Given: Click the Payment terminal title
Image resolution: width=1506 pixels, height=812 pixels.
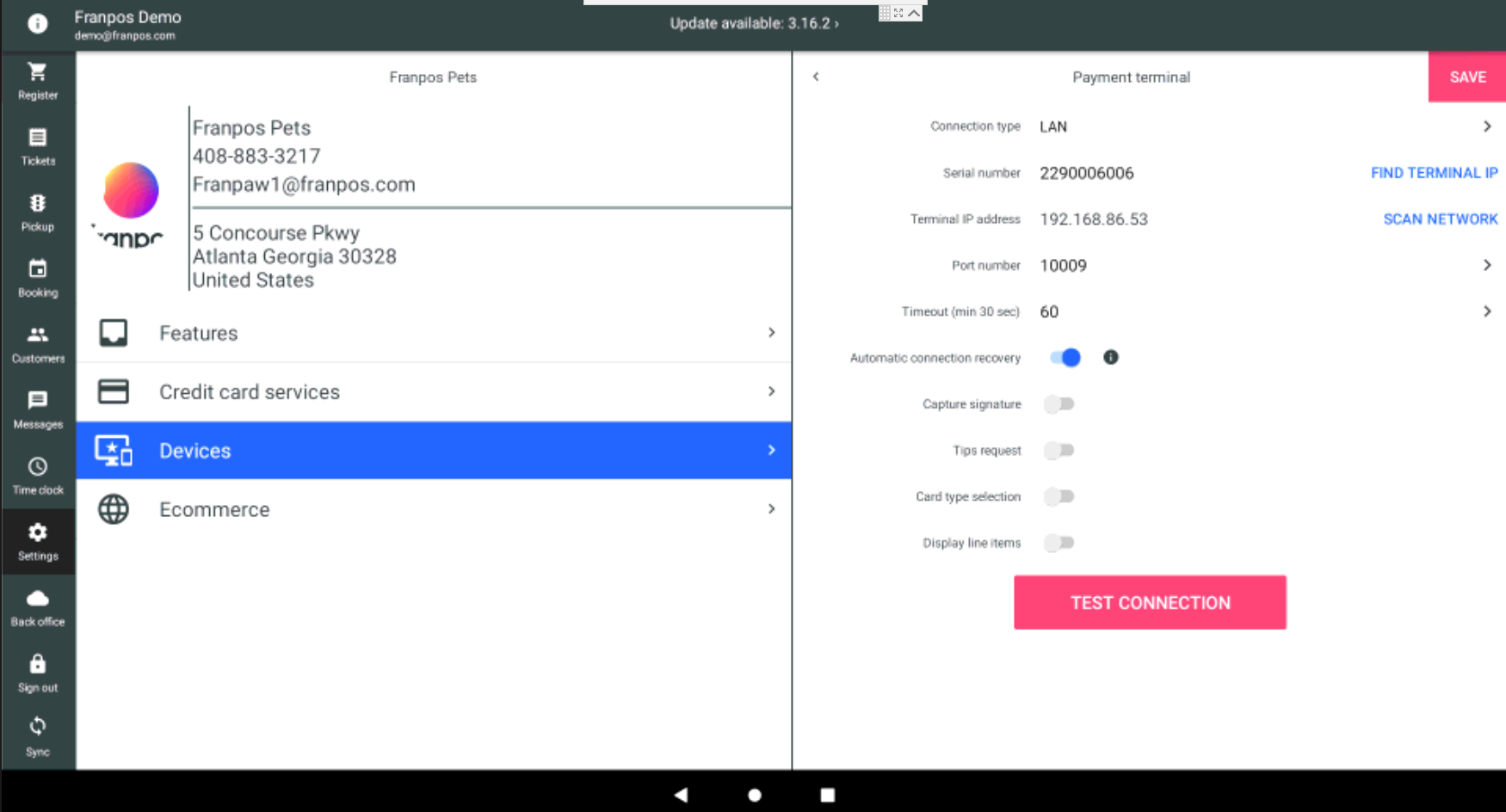Looking at the screenshot, I should [1131, 77].
